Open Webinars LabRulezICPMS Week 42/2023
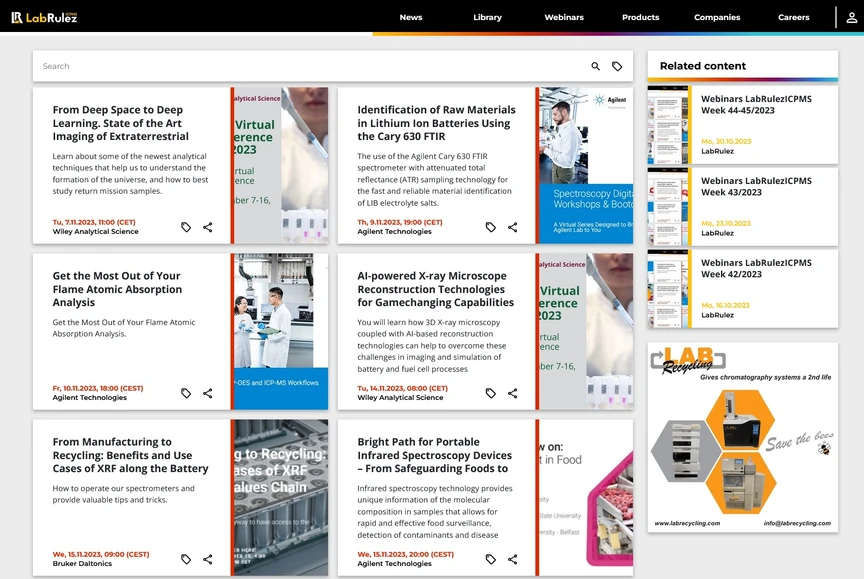 pyautogui.click(x=756, y=269)
